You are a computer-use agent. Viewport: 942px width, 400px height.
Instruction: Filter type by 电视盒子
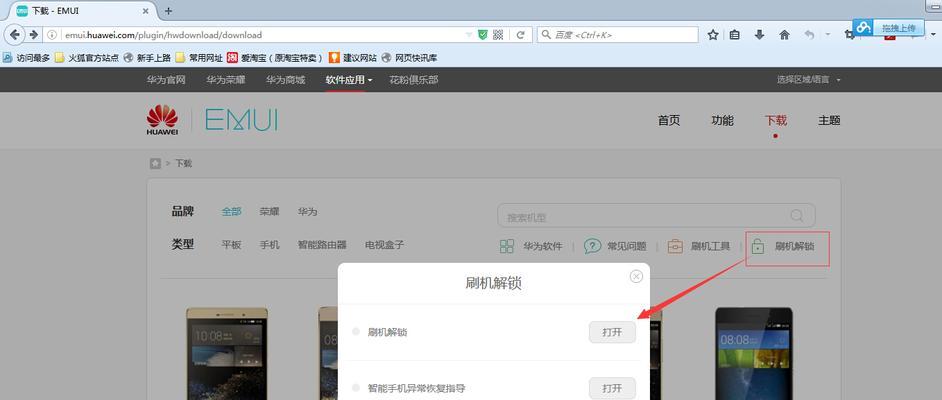tap(384, 245)
